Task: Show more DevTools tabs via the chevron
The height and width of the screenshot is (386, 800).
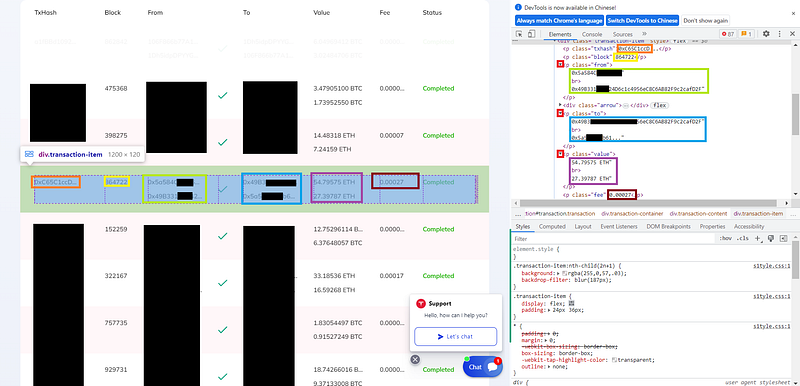Action: click(644, 34)
